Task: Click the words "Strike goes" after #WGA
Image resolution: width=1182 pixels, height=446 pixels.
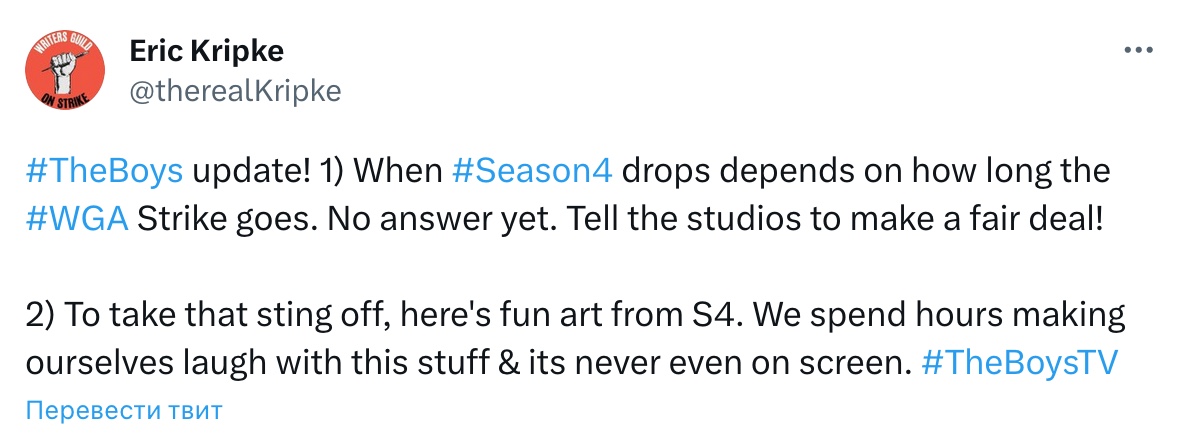Action: [208, 219]
